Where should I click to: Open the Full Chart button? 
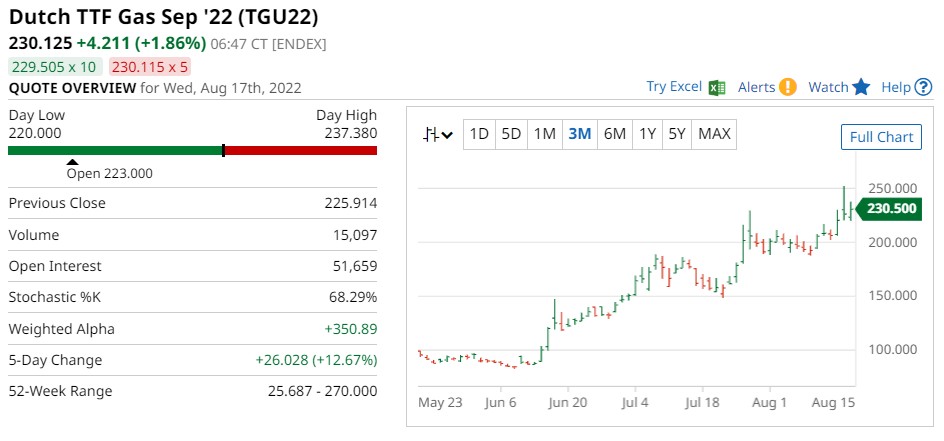click(x=881, y=137)
